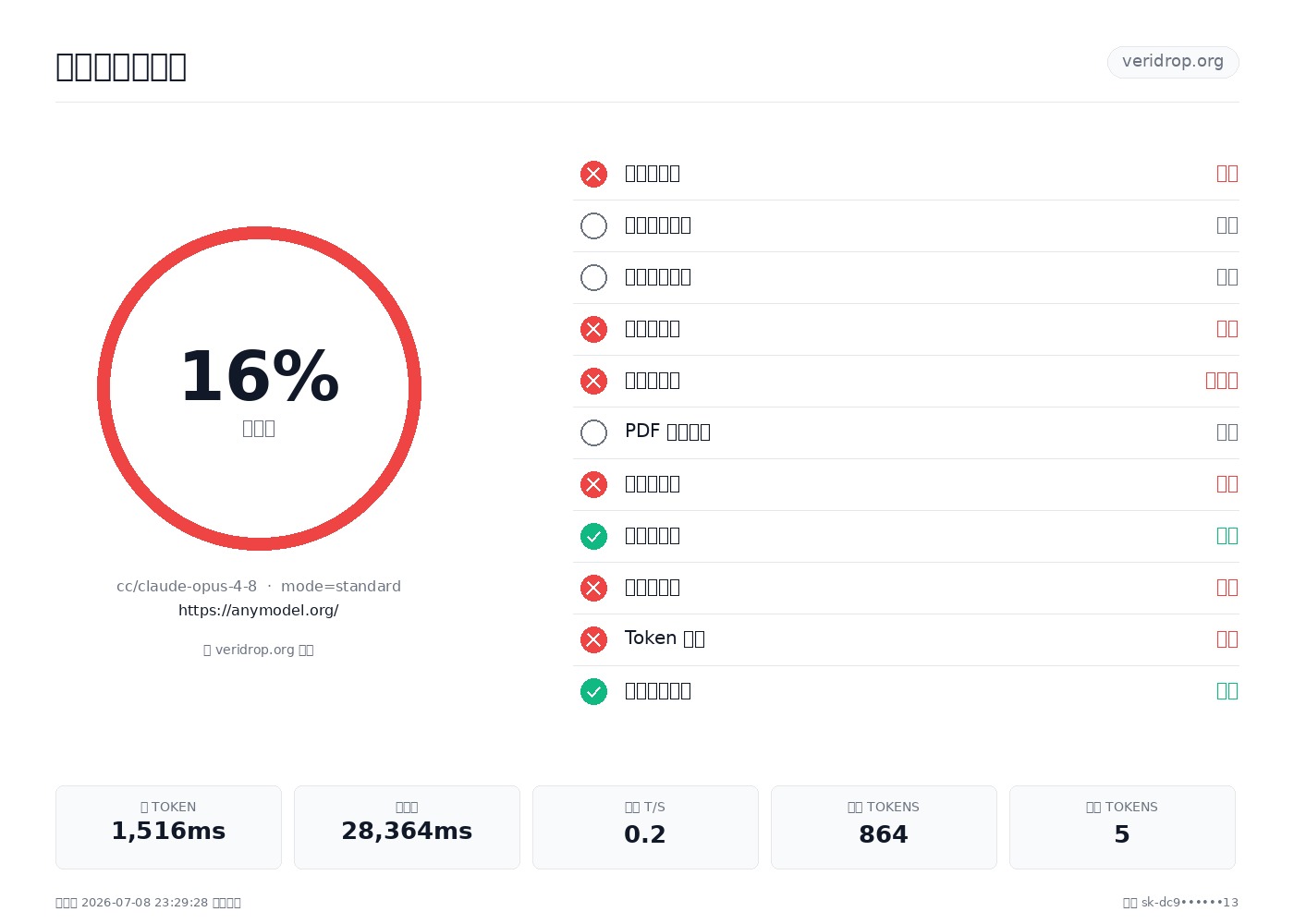The height and width of the screenshot is (924, 1294).
Task: Open the https://anymodel.org/ link
Action: [x=259, y=611]
